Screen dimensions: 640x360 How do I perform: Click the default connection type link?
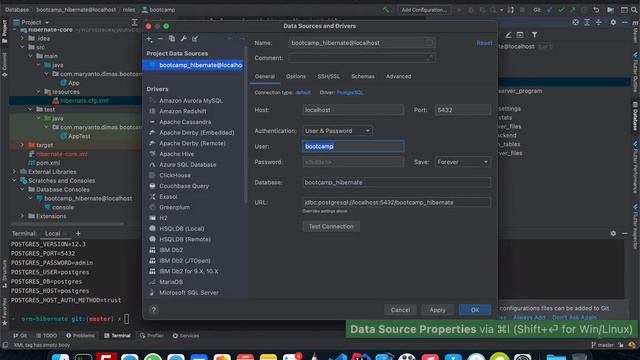tap(303, 93)
